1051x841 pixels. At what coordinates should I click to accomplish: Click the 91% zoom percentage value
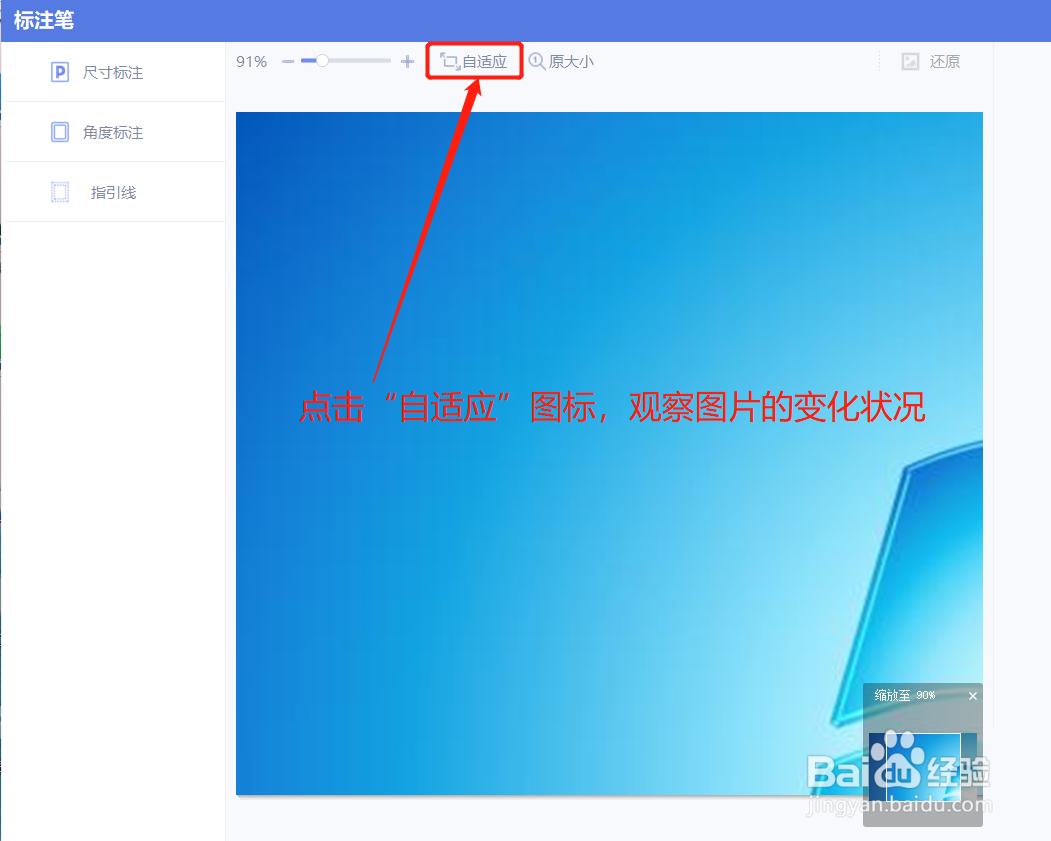251,62
